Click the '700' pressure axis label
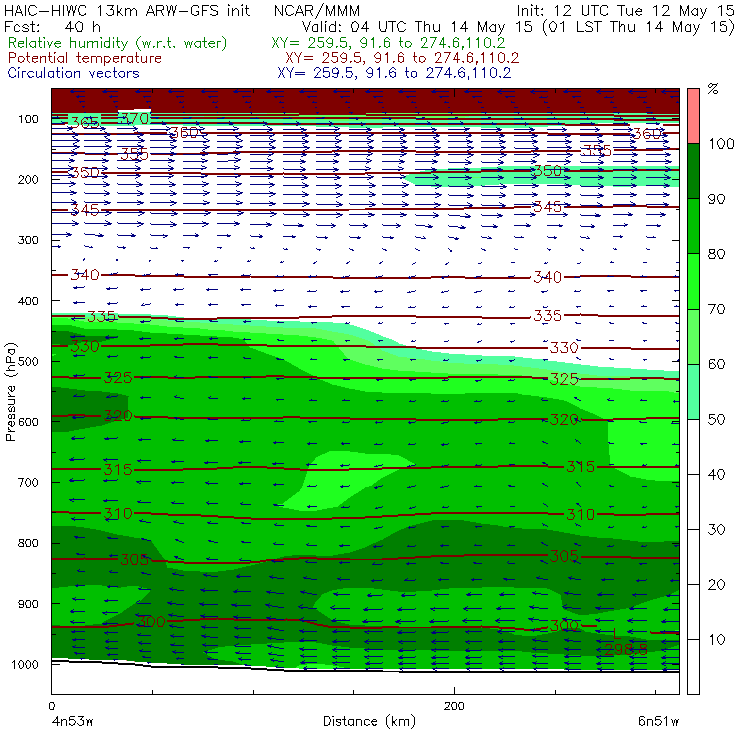Screen dimensions: 740x740 click(28, 482)
